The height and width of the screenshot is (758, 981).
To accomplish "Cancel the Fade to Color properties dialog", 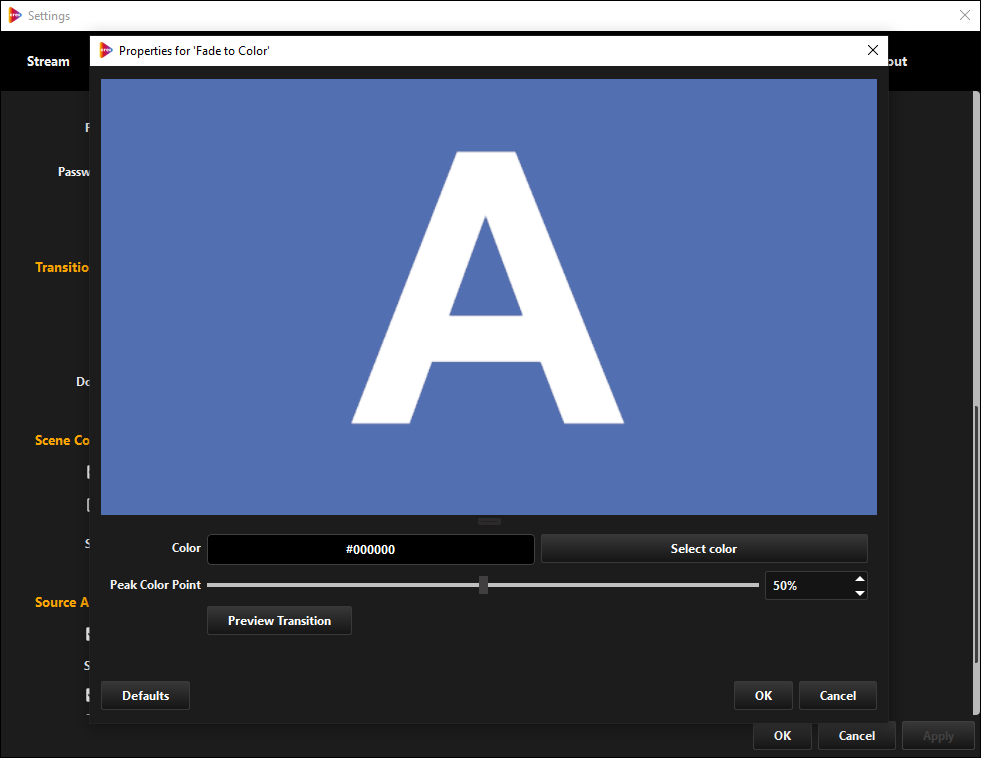I will [837, 695].
